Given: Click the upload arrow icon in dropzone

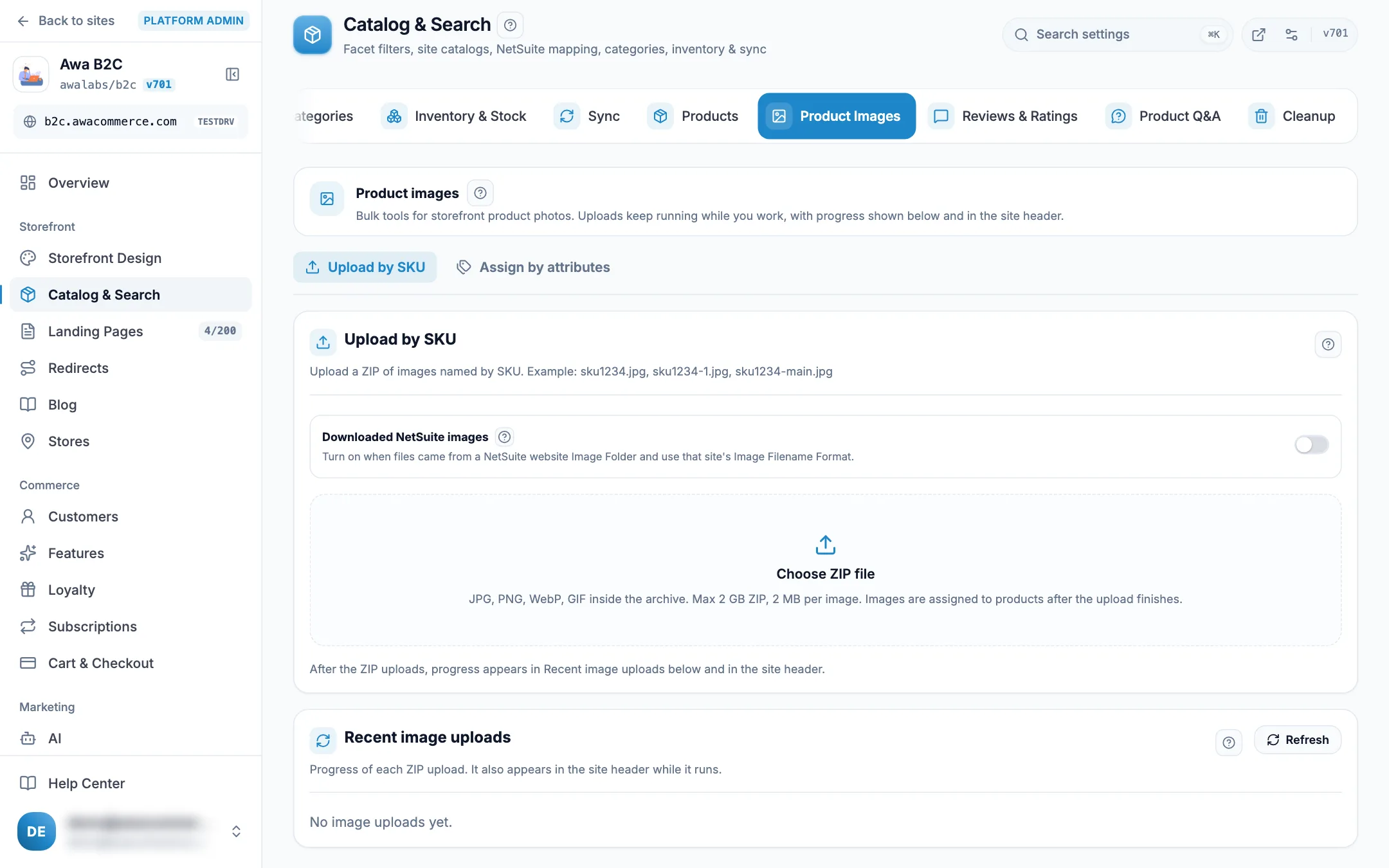Looking at the screenshot, I should point(826,545).
